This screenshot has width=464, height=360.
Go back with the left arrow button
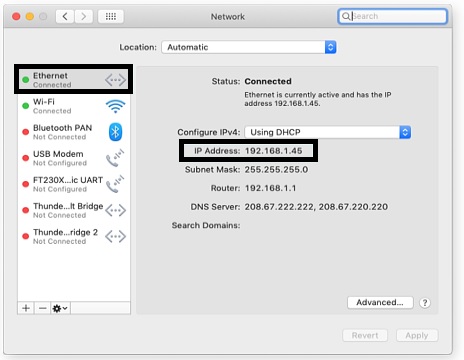[65, 16]
